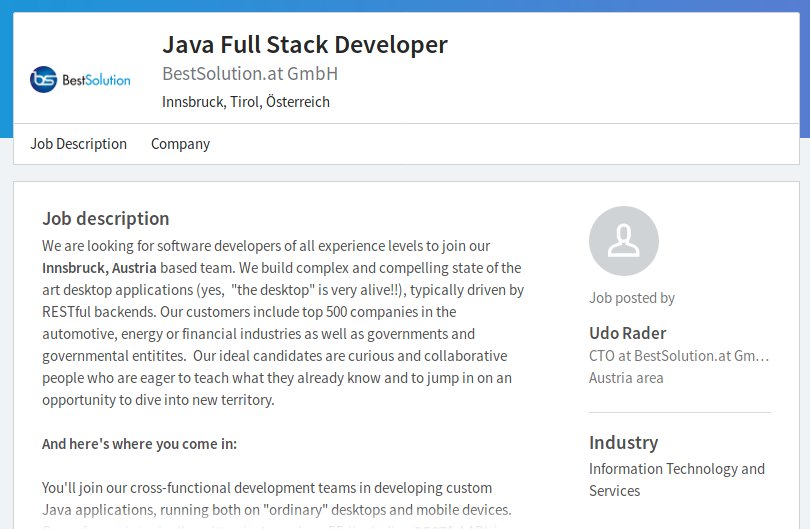
Task: Click the job poster avatar placeholder
Action: [624, 241]
